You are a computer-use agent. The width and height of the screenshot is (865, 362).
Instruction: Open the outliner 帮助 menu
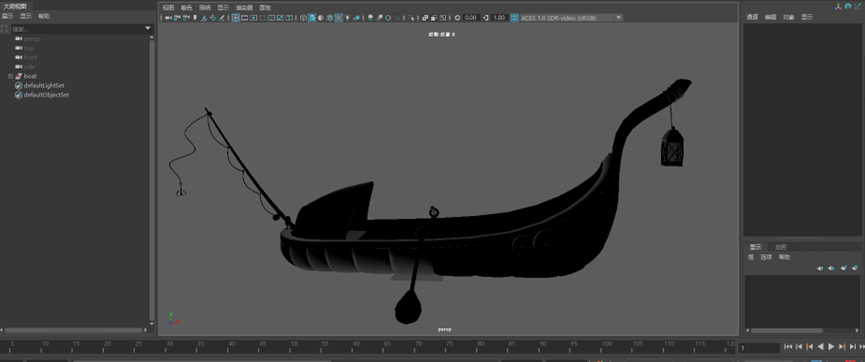coord(44,16)
